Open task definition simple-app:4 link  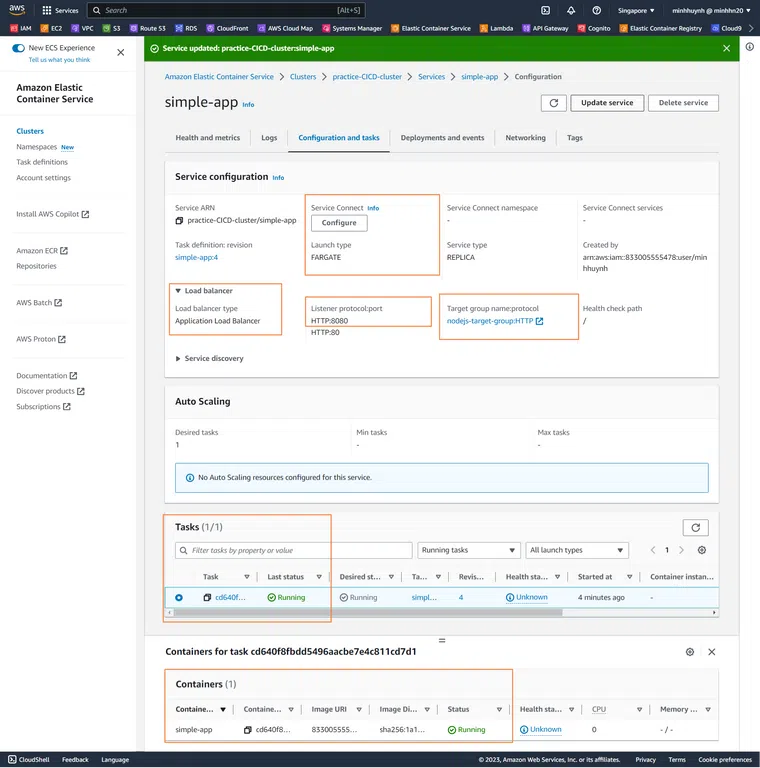point(196,258)
